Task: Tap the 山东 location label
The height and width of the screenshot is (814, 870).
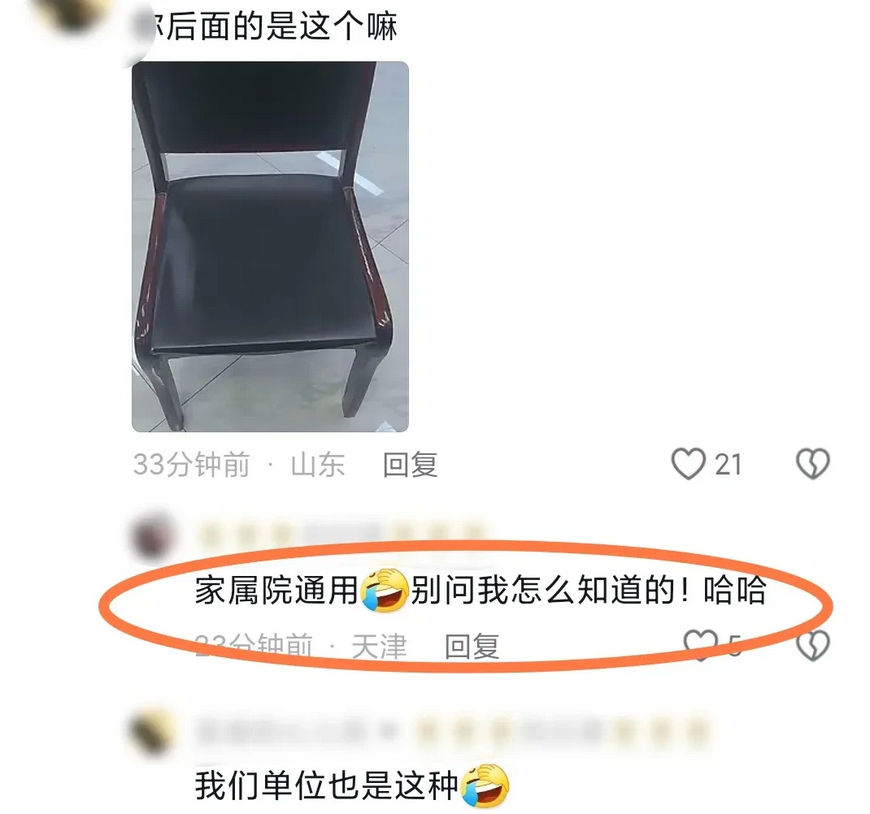Action: pyautogui.click(x=318, y=464)
